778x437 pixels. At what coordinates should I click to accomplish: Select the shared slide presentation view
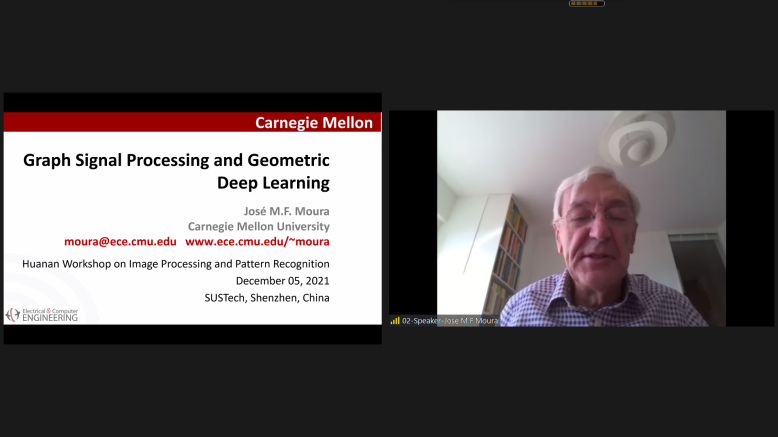(193, 218)
